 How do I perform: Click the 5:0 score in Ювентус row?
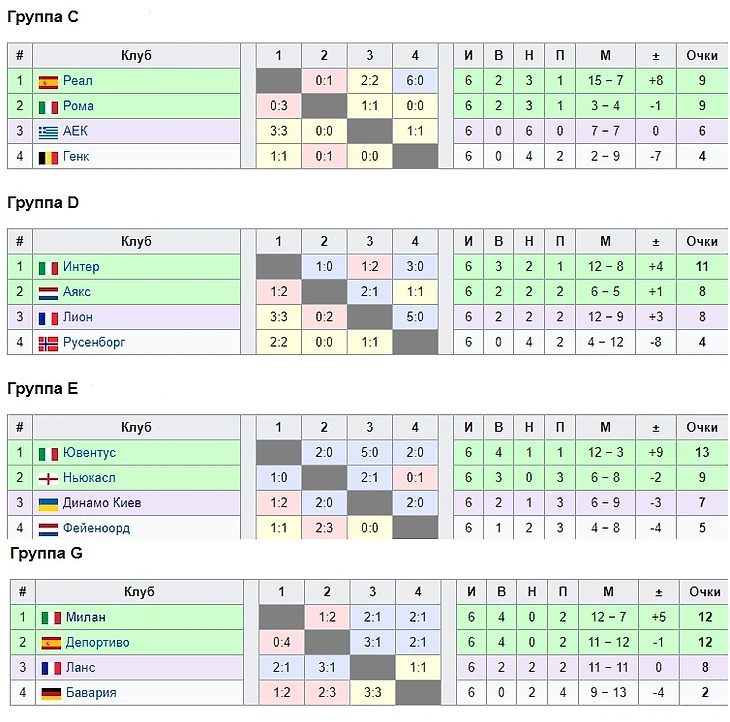(370, 453)
